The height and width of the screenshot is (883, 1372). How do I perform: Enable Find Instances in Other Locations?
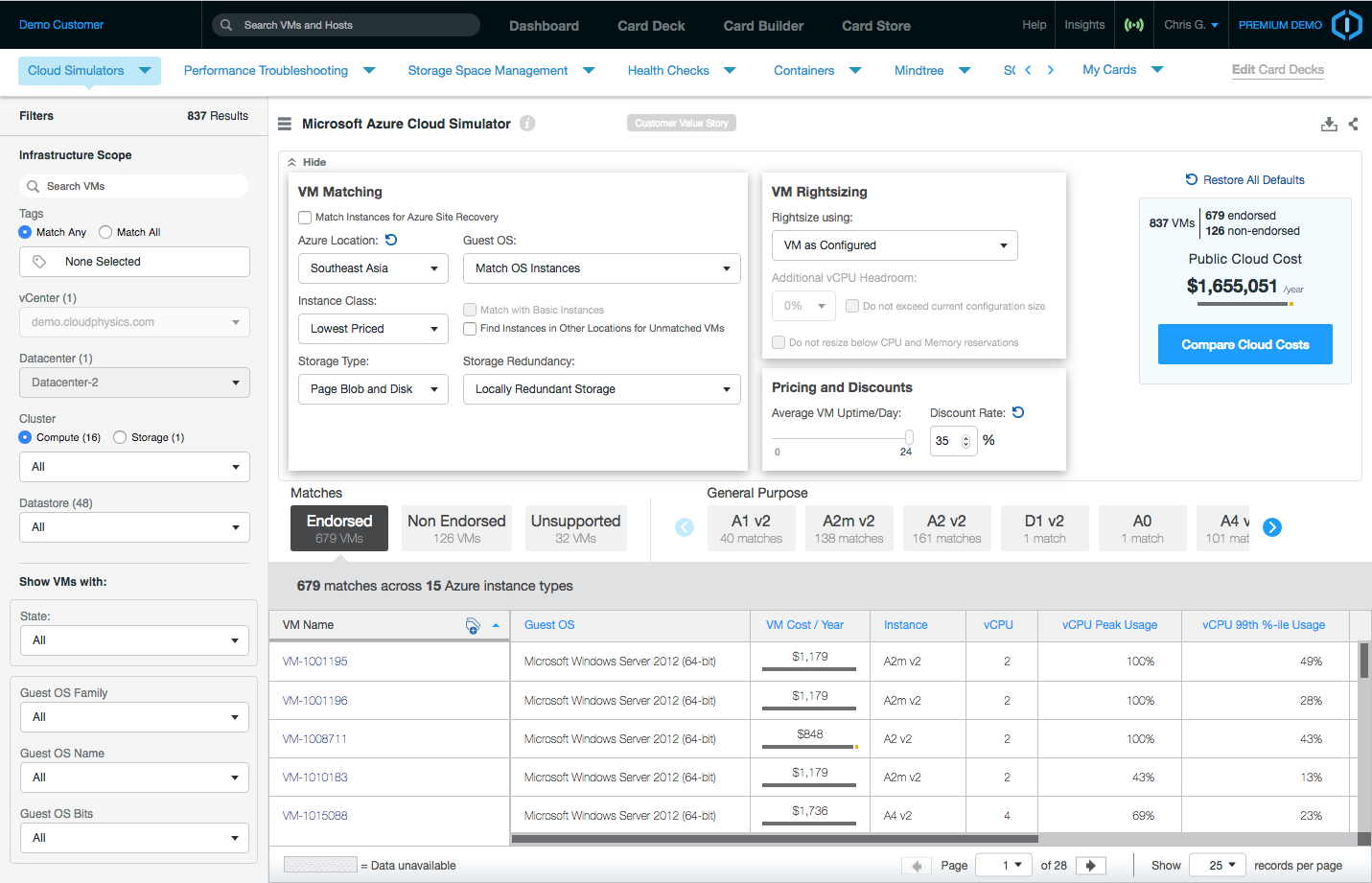pyautogui.click(x=470, y=329)
